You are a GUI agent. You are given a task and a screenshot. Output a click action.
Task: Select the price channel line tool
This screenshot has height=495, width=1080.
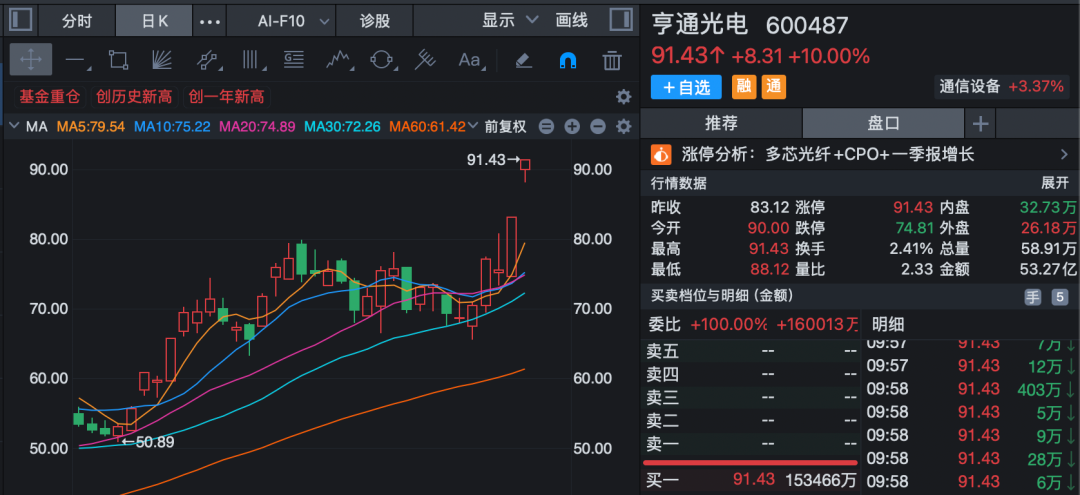point(208,61)
